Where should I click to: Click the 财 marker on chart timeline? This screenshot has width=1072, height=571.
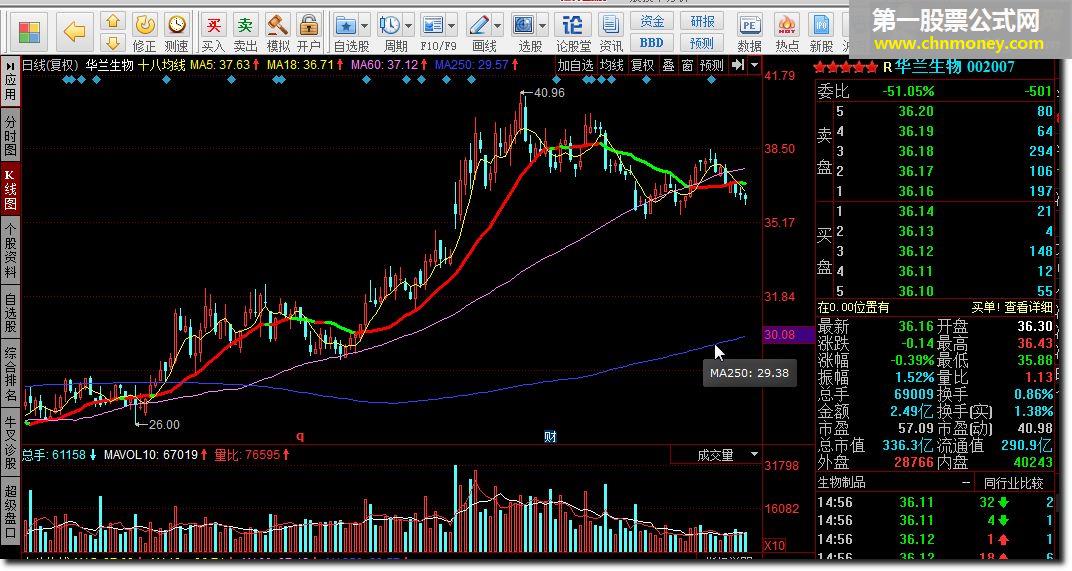[x=550, y=436]
